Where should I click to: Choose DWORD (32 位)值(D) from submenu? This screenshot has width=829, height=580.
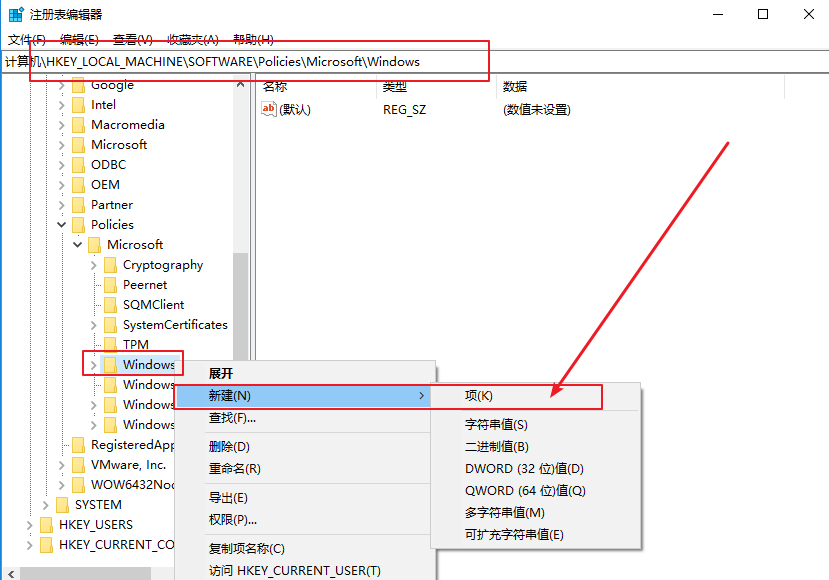pos(523,468)
